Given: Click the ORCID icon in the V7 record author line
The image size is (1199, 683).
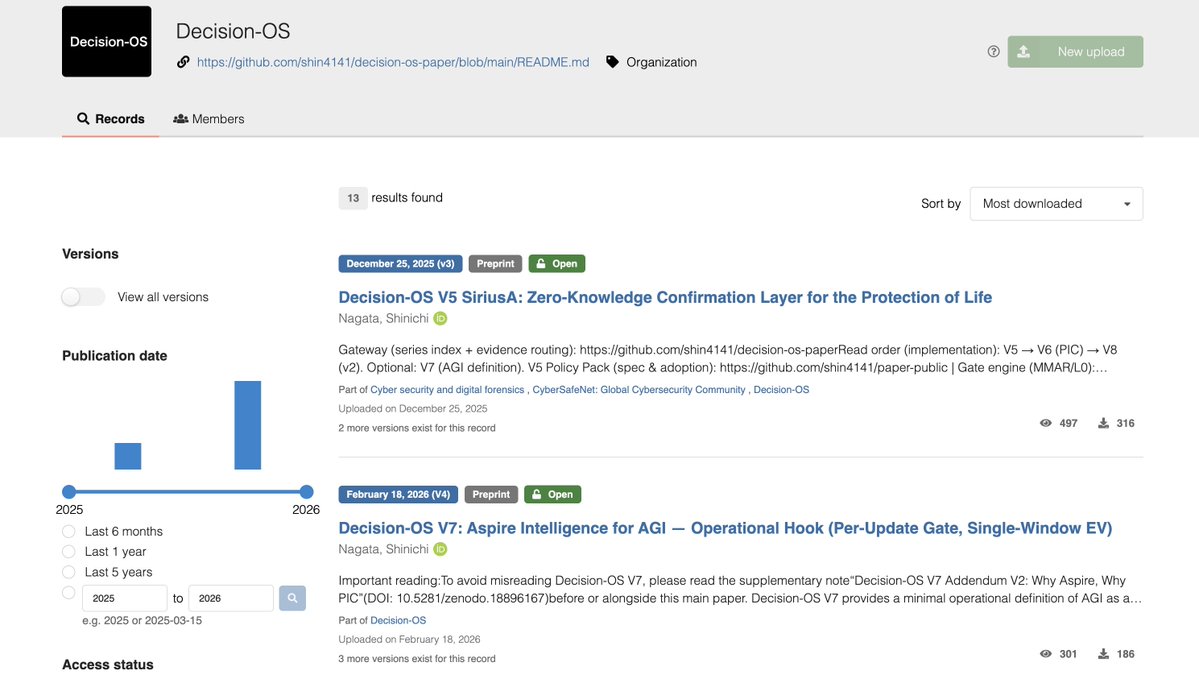Looking at the screenshot, I should pos(440,549).
